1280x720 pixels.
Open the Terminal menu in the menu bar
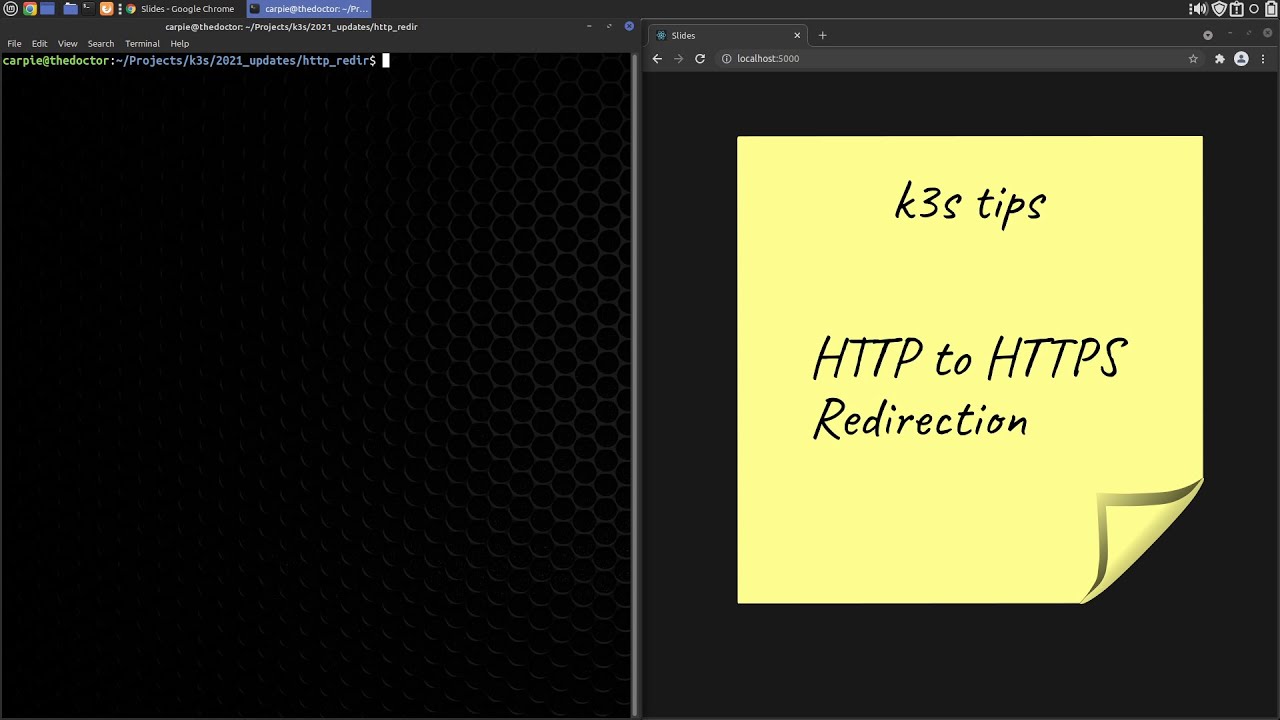tap(142, 44)
